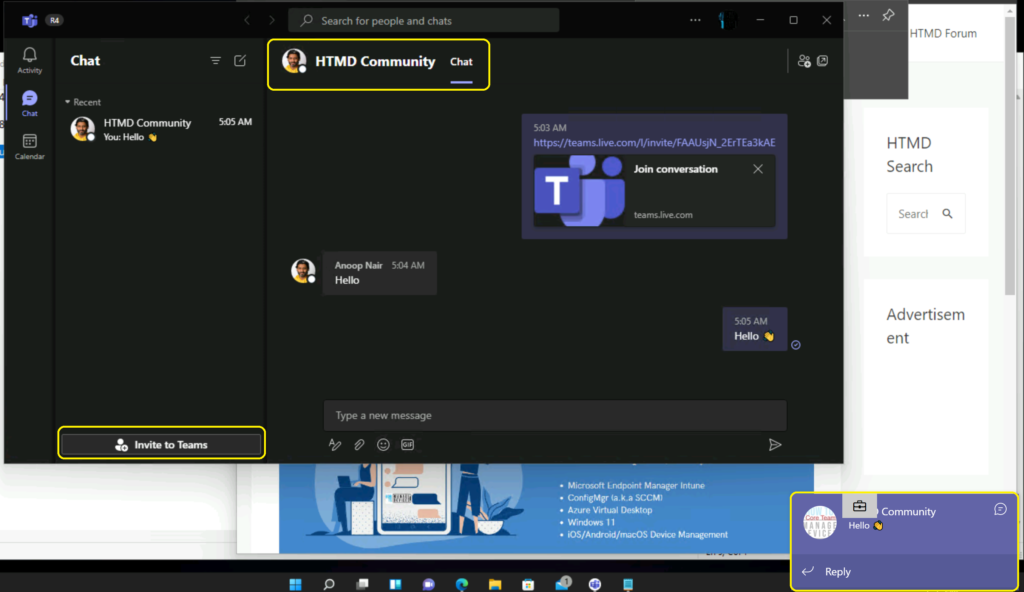
Task: Click the briefcase icon on notification toast
Action: (859, 506)
